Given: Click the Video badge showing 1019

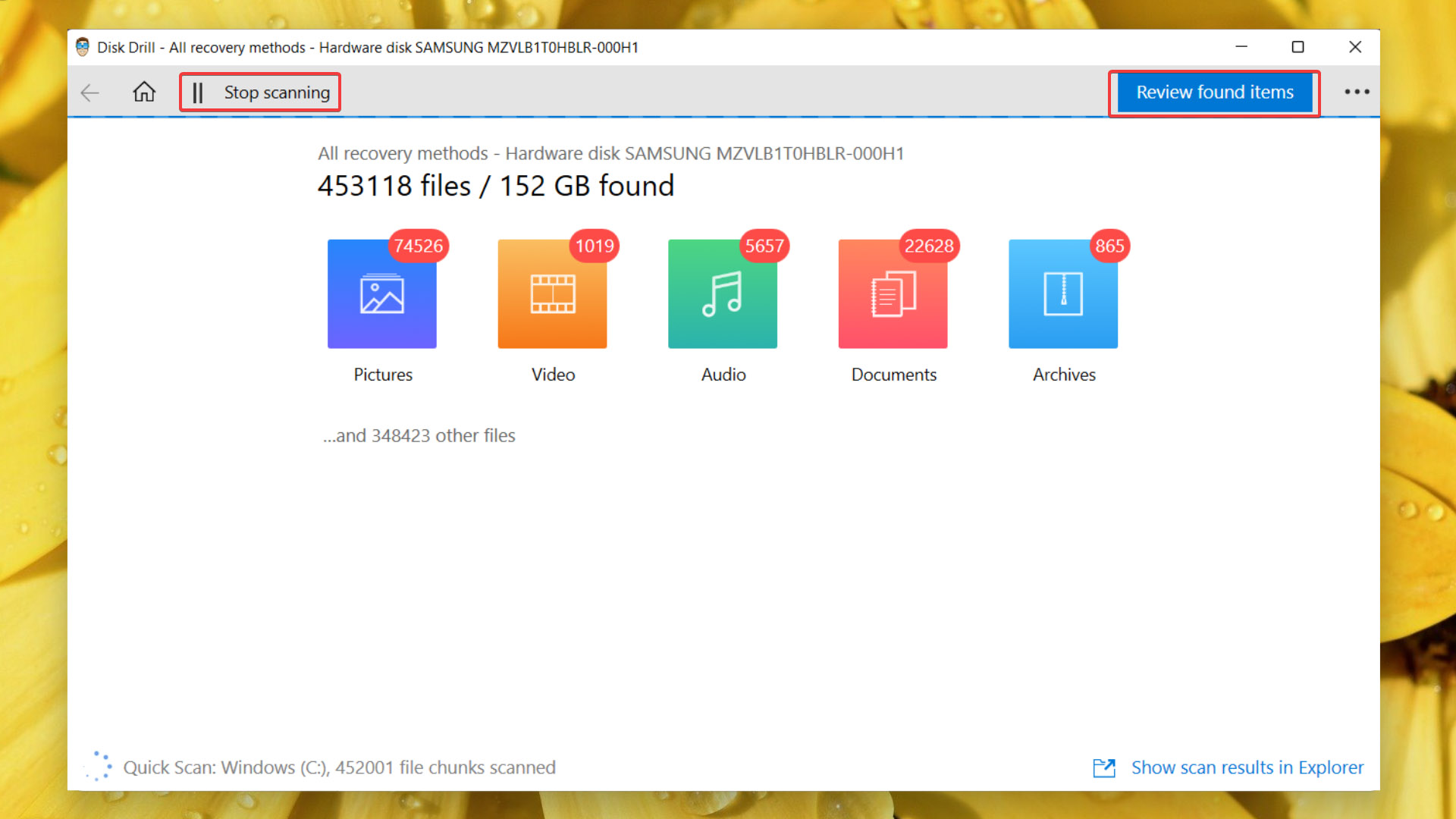Looking at the screenshot, I should [x=593, y=245].
